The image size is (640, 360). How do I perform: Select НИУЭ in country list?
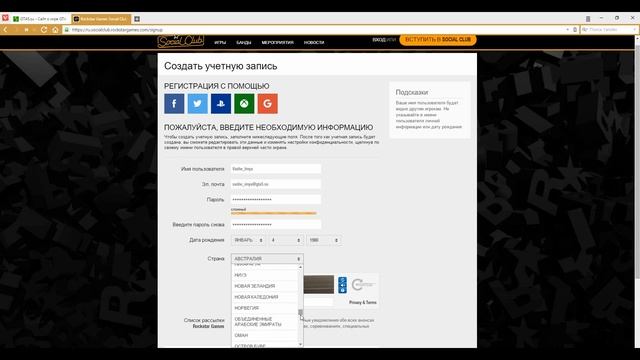click(x=264, y=275)
